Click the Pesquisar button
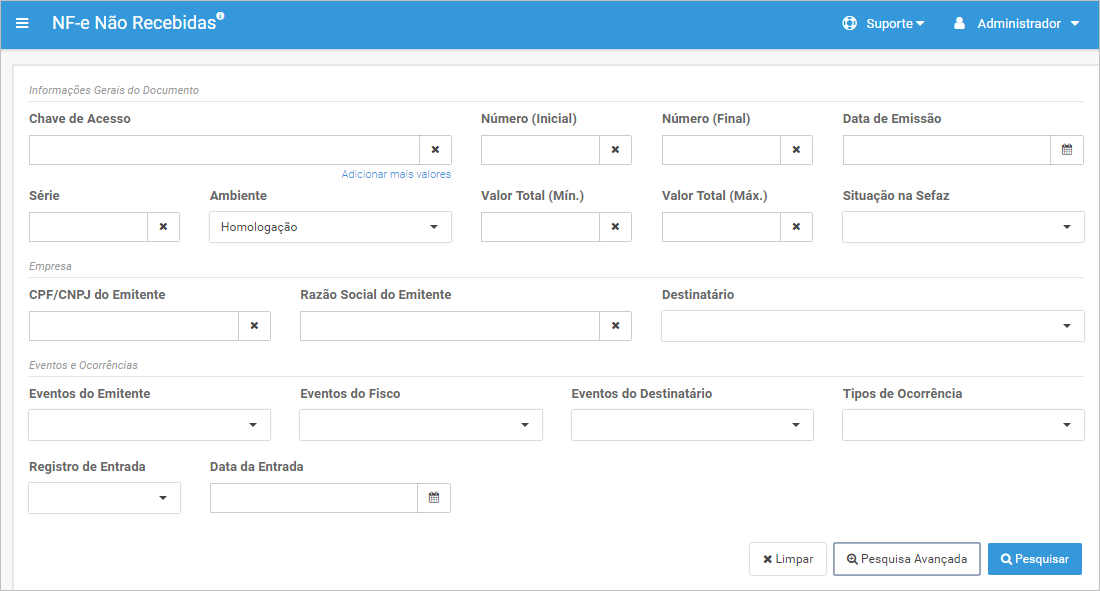Screen dimensions: 1100x591 (1035, 559)
